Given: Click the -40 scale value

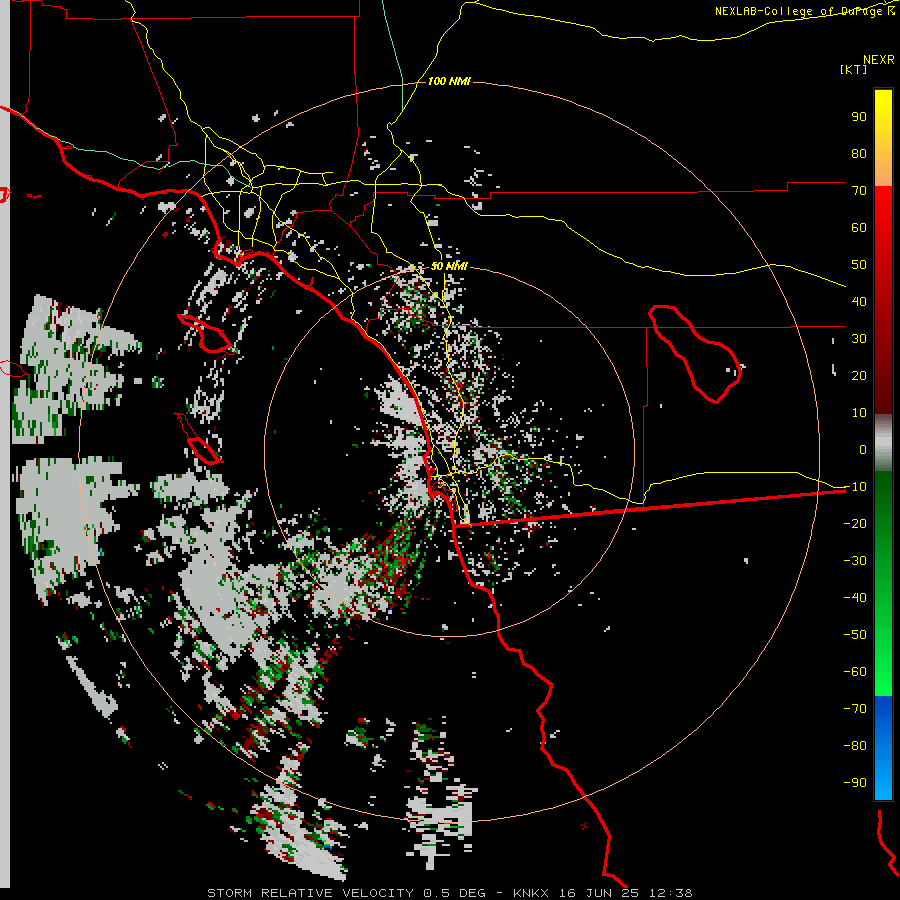Looking at the screenshot, I should [855, 598].
